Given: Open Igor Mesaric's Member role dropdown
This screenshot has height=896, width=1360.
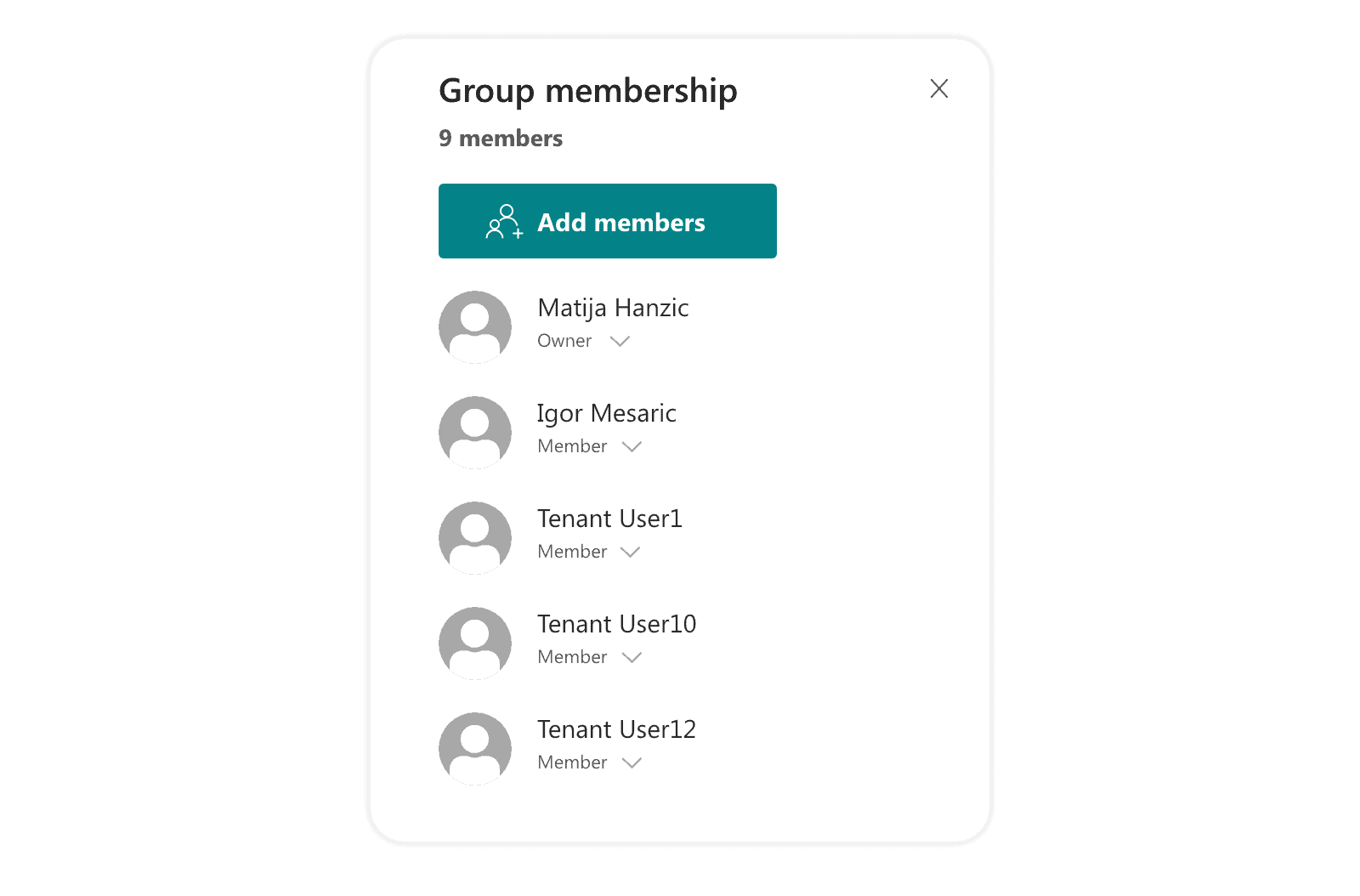Looking at the screenshot, I should click(632, 446).
